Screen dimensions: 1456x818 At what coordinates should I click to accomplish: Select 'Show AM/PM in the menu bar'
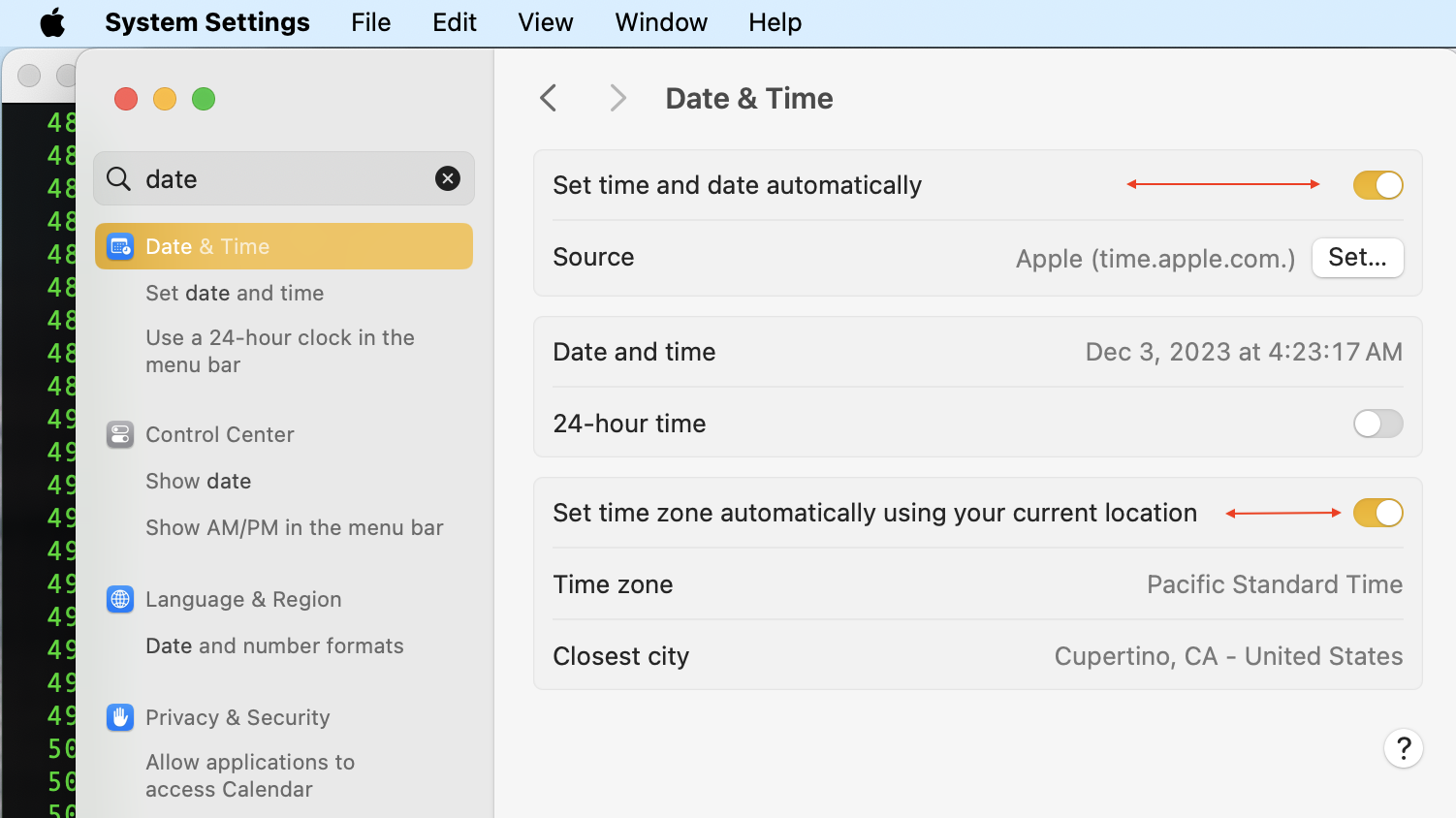click(294, 527)
